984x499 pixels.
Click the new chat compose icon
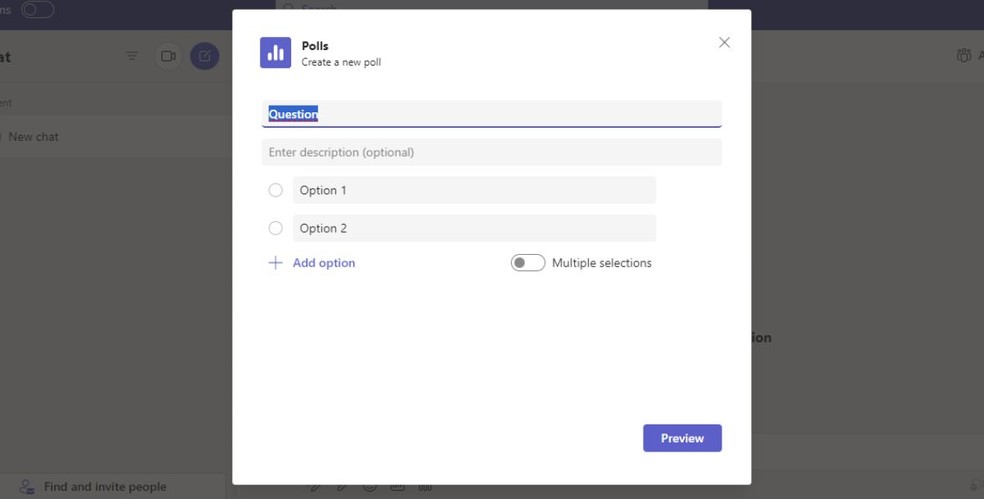coord(205,56)
